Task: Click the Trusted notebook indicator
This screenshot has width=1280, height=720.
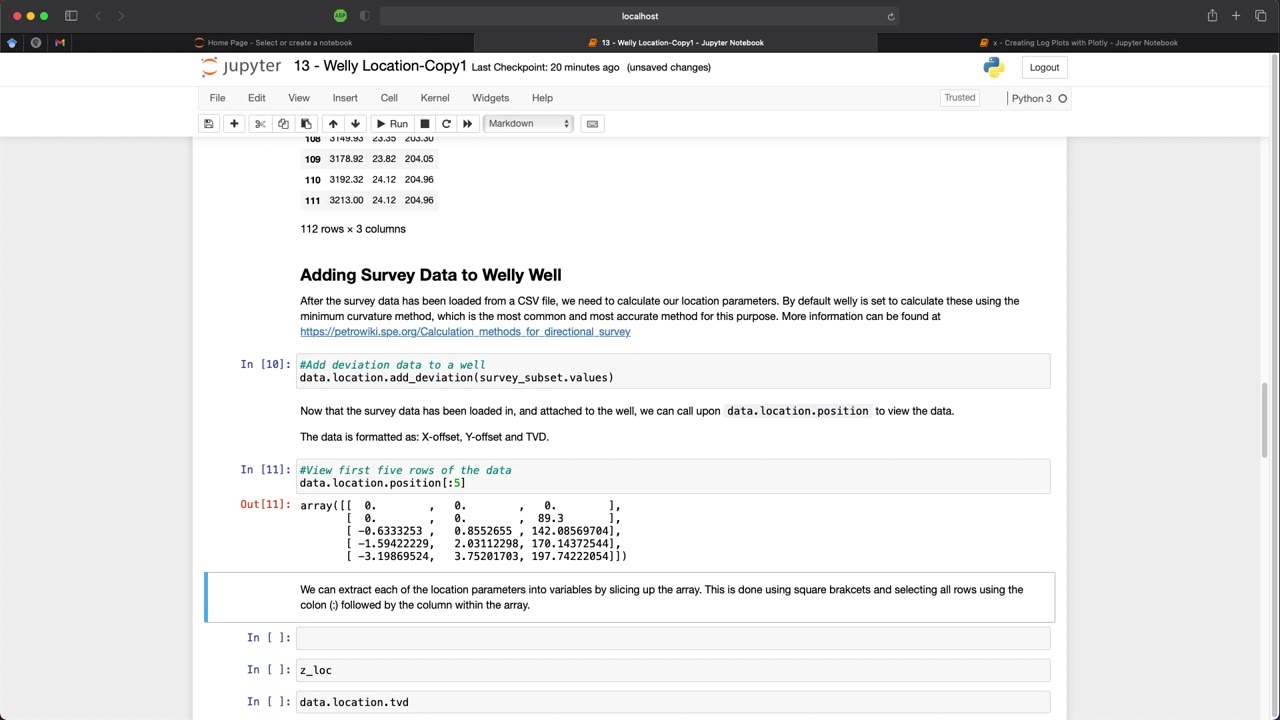Action: tap(959, 97)
